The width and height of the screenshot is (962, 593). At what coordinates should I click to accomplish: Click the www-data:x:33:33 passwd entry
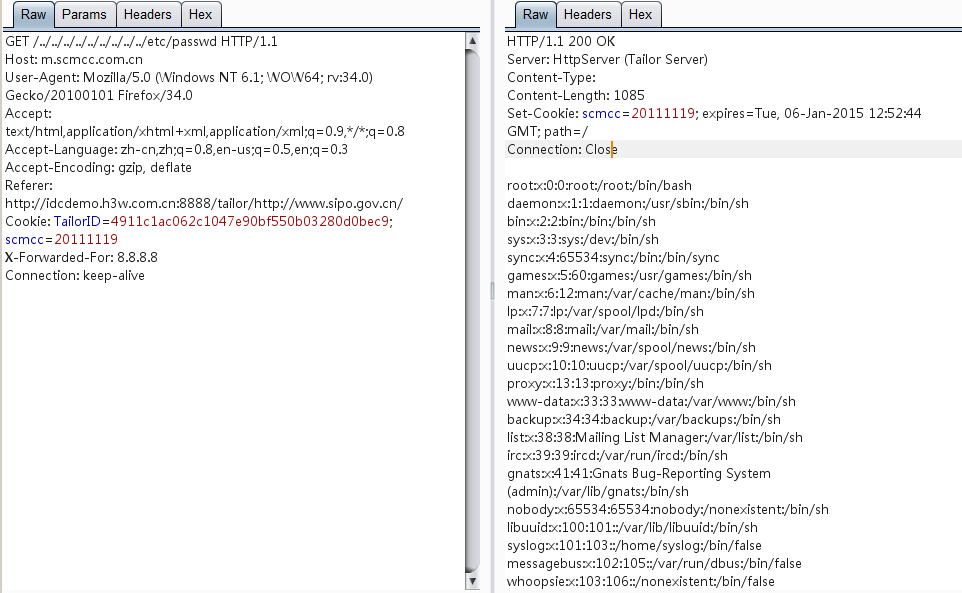651,402
